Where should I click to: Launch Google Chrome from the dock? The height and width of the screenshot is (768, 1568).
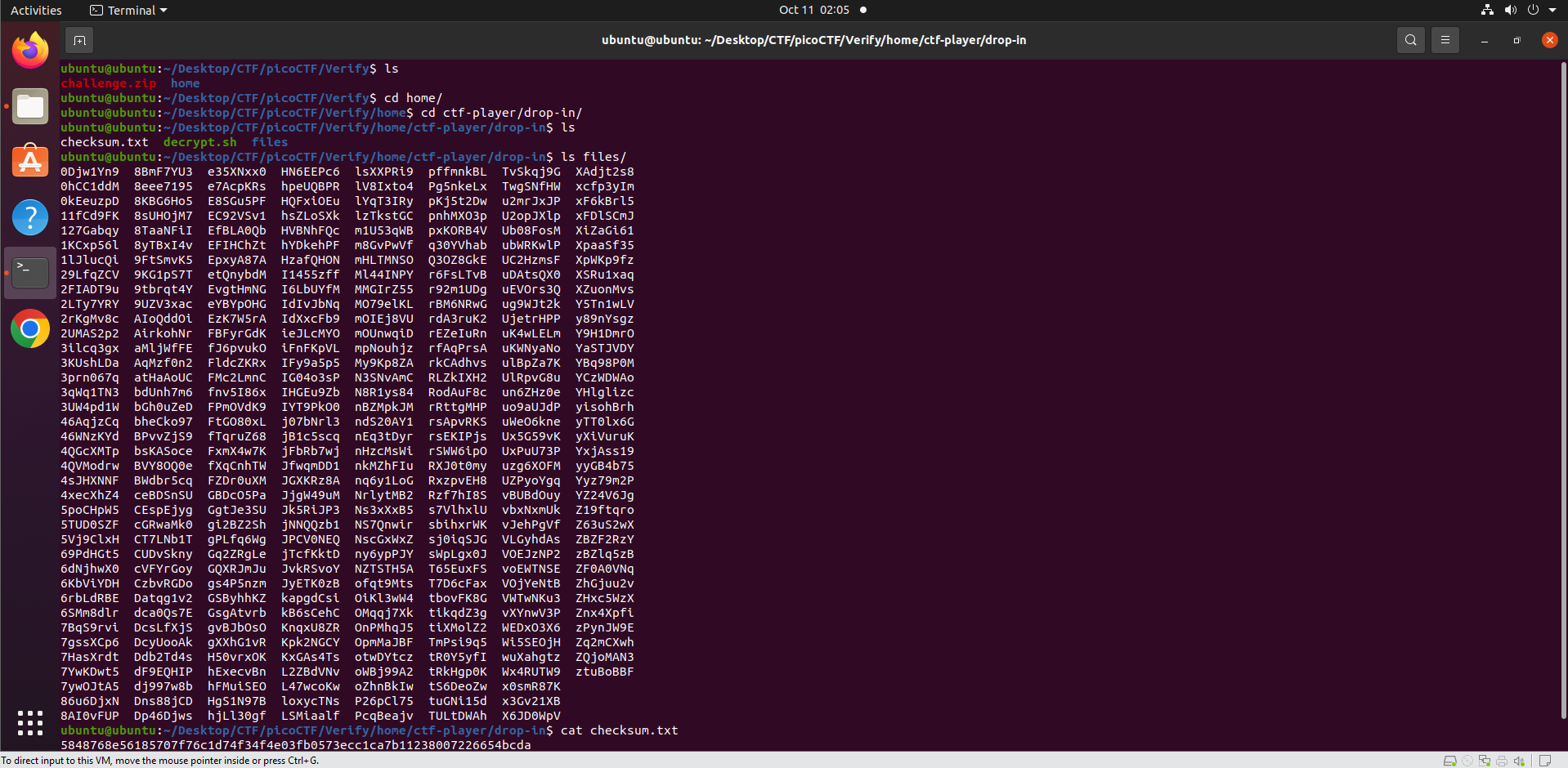click(30, 328)
